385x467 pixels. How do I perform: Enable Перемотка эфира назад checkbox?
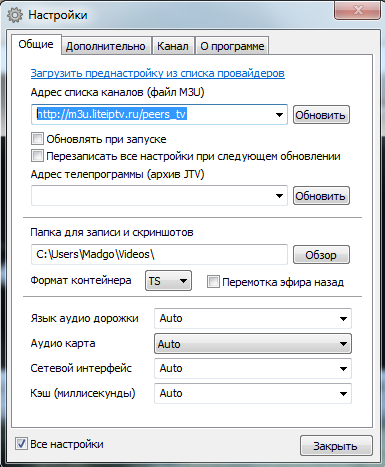tap(213, 282)
